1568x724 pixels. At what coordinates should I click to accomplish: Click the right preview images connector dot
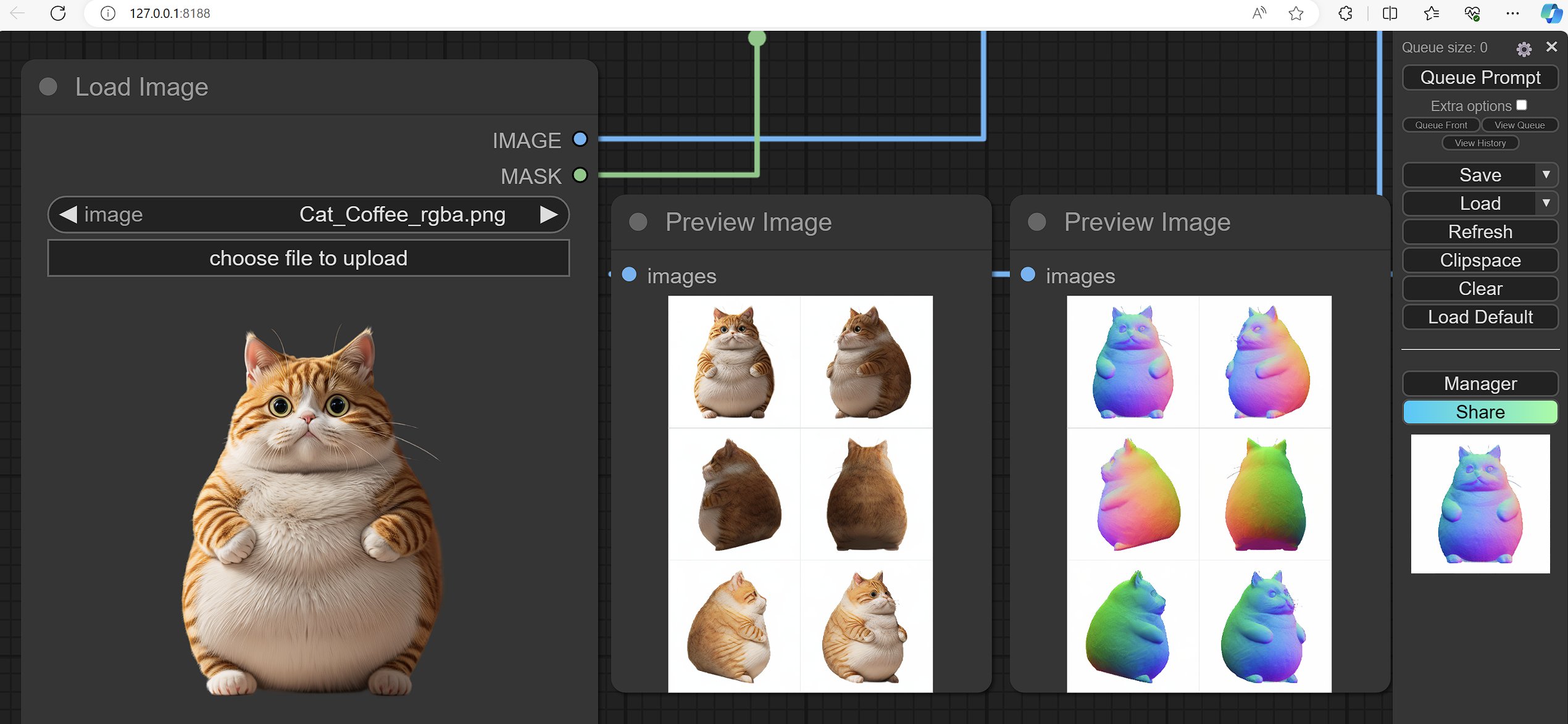click(1029, 274)
